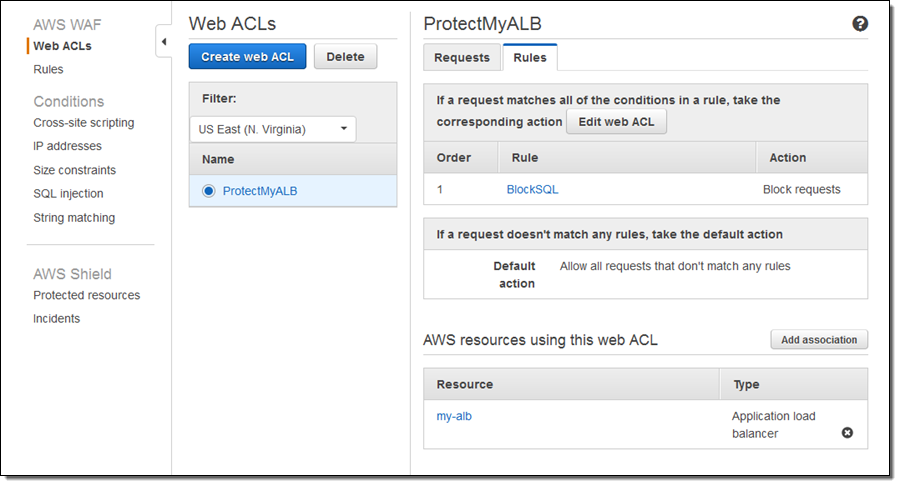Open the IP addresses conditions page
Viewport: 900px width, 486px height.
[x=68, y=146]
